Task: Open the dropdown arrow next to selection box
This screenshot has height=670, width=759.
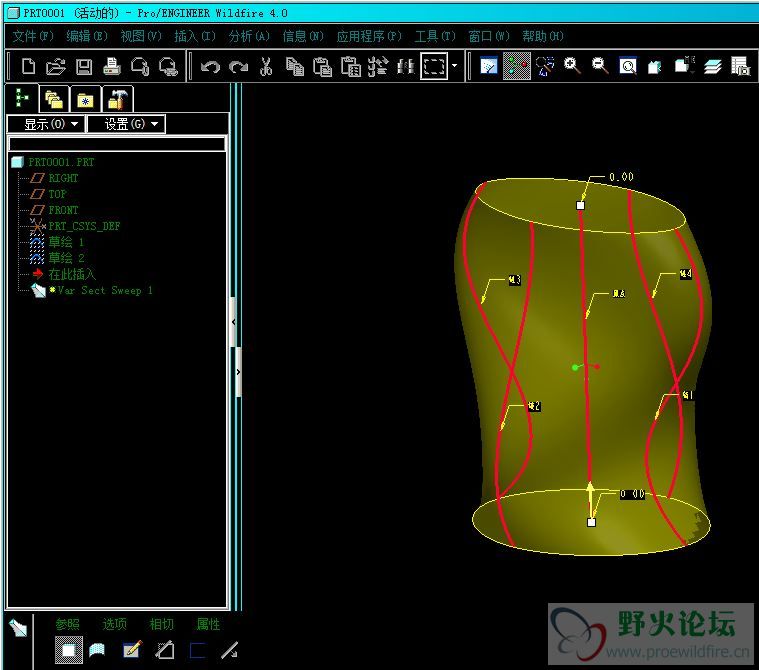Action: 454,66
